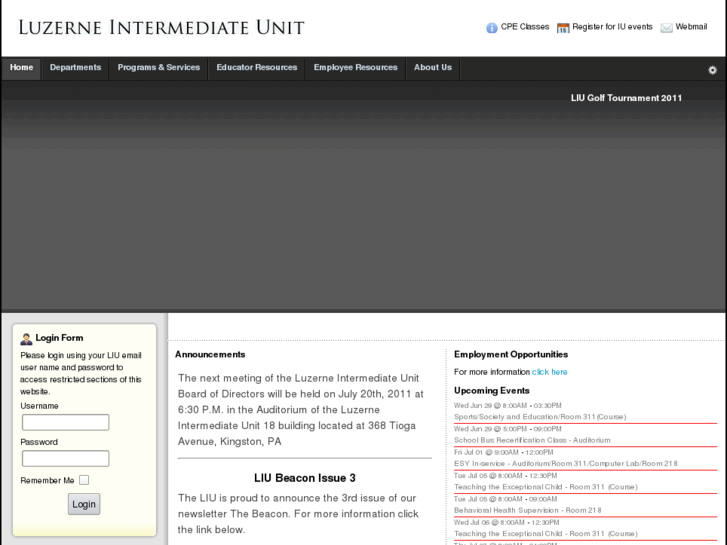Click the Employment Opportunities heading

tap(510, 354)
